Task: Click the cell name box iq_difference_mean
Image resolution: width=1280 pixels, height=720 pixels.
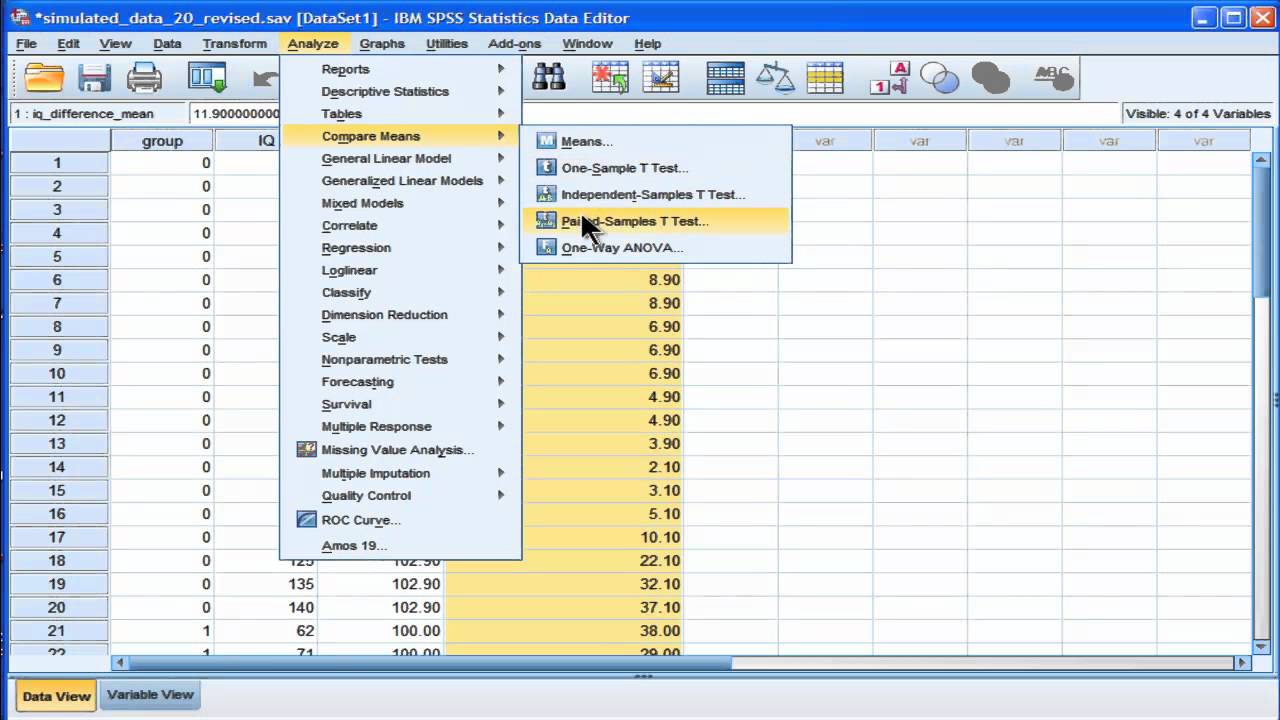Action: (x=97, y=113)
